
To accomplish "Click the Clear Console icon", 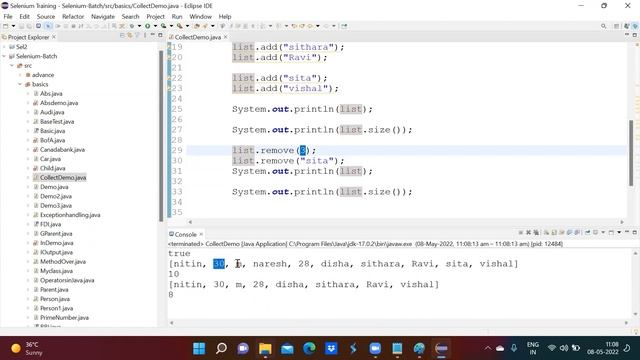I will (x=546, y=233).
